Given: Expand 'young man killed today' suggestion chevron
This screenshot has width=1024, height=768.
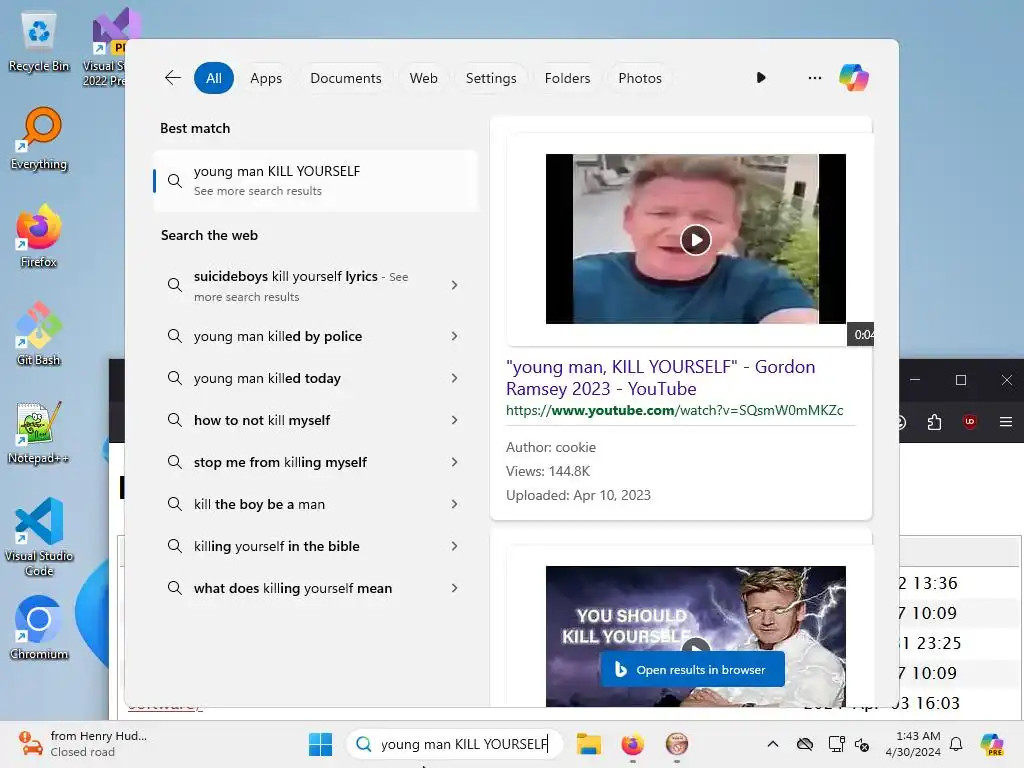Looking at the screenshot, I should click(454, 378).
